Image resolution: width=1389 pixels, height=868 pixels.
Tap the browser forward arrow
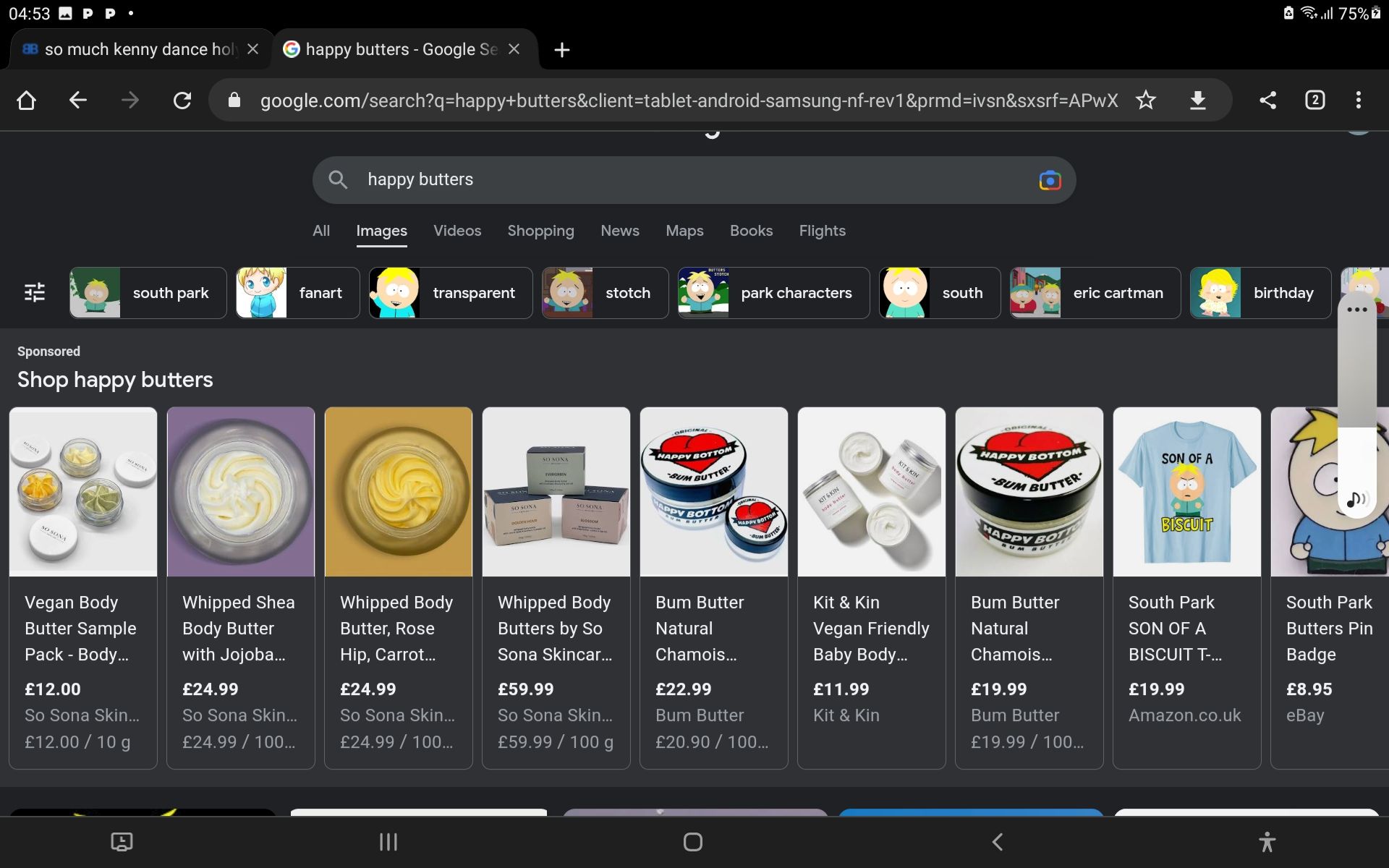click(x=130, y=100)
